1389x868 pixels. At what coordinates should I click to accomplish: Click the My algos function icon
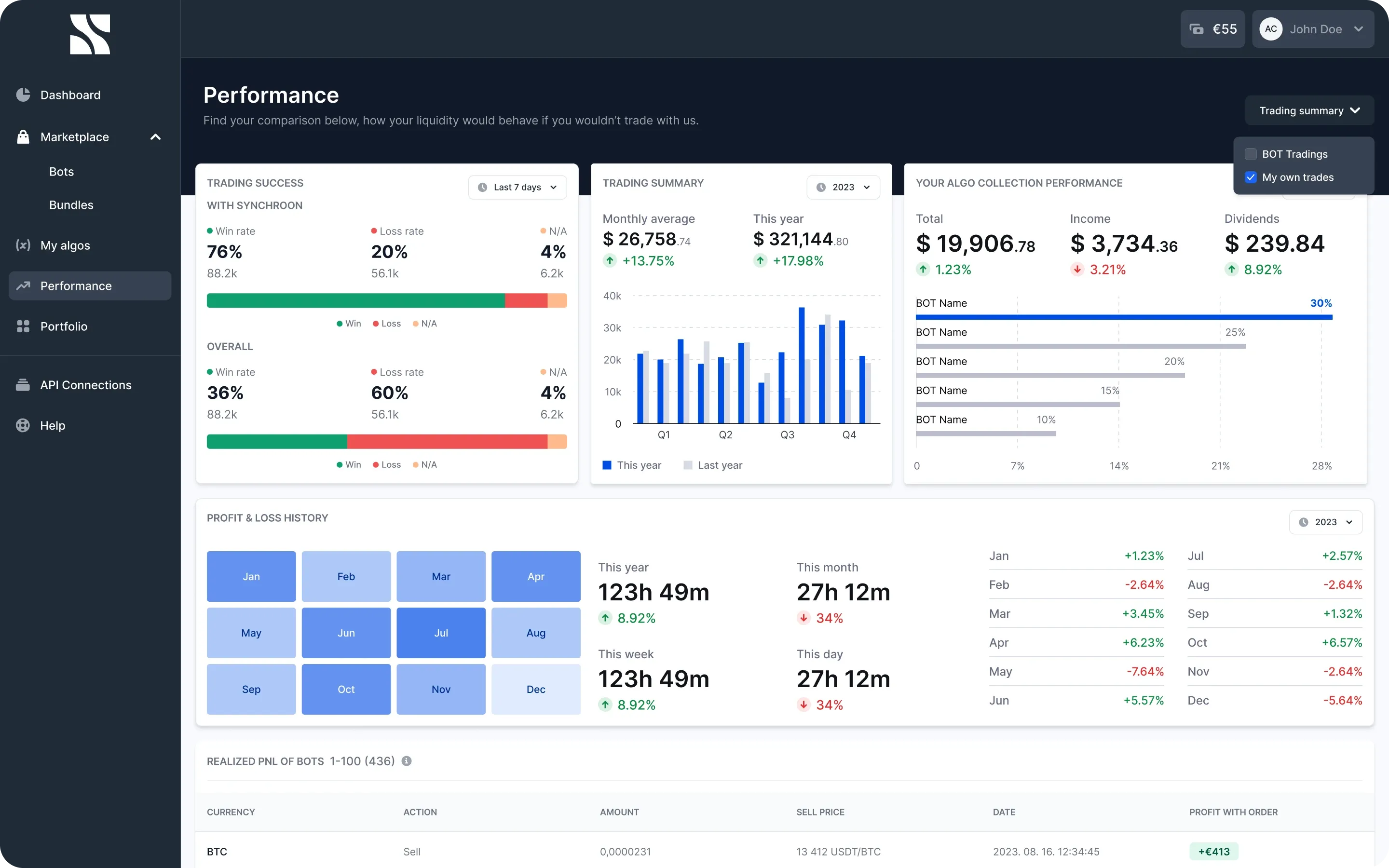(x=23, y=245)
